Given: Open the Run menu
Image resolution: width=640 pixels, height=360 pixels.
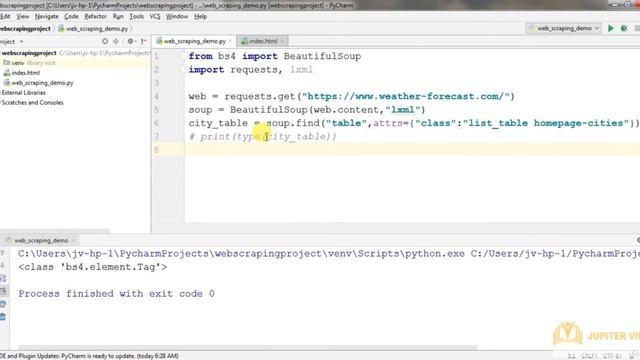Looking at the screenshot, I should pos(118,16).
